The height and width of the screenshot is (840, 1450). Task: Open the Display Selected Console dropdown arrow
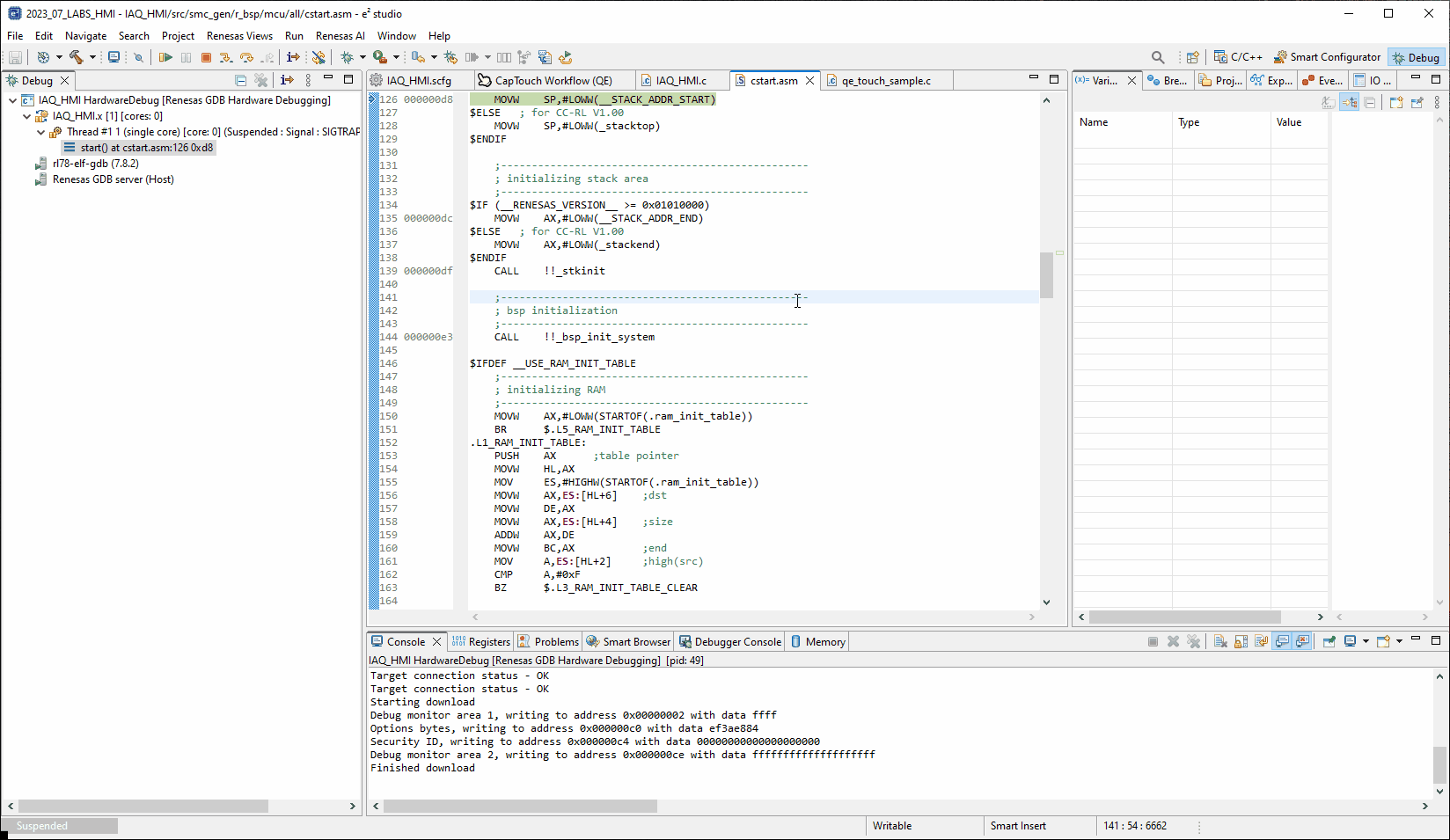tap(1366, 641)
